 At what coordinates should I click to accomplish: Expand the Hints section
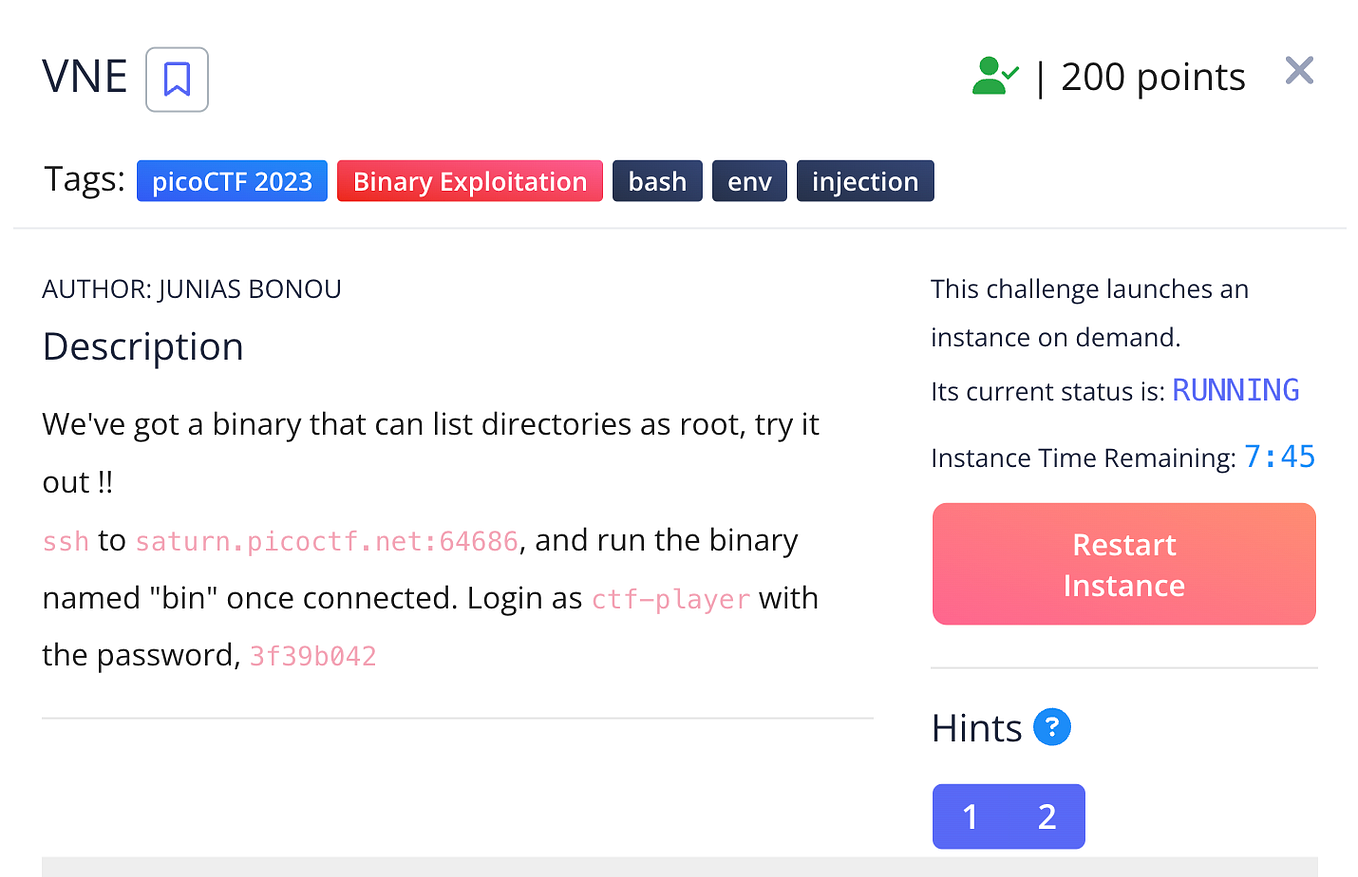976,727
